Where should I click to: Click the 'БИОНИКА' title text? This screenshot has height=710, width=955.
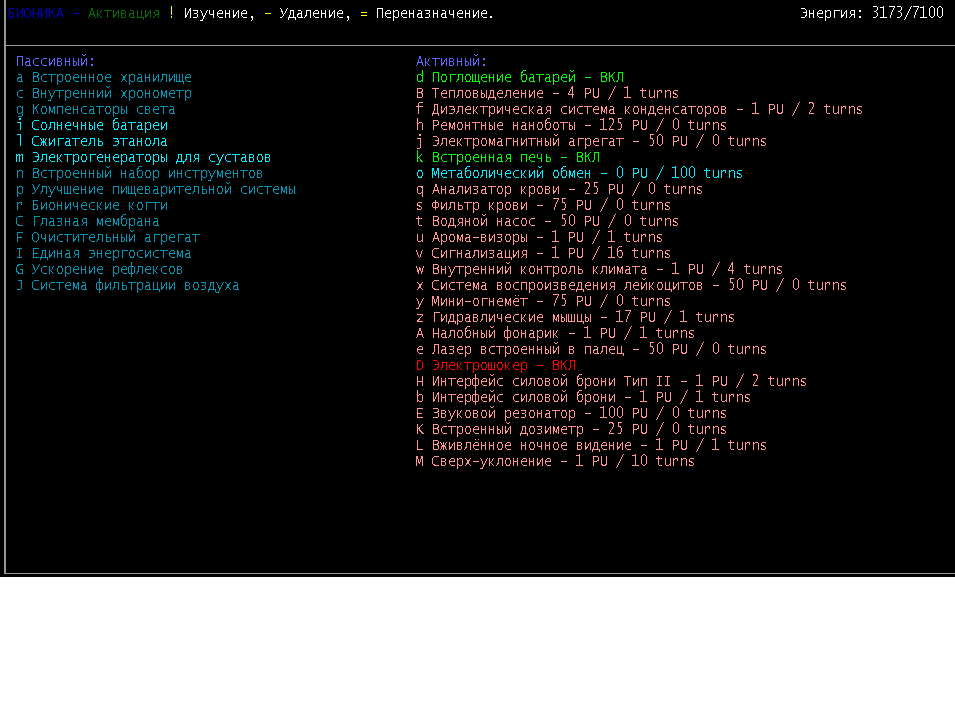tap(36, 13)
